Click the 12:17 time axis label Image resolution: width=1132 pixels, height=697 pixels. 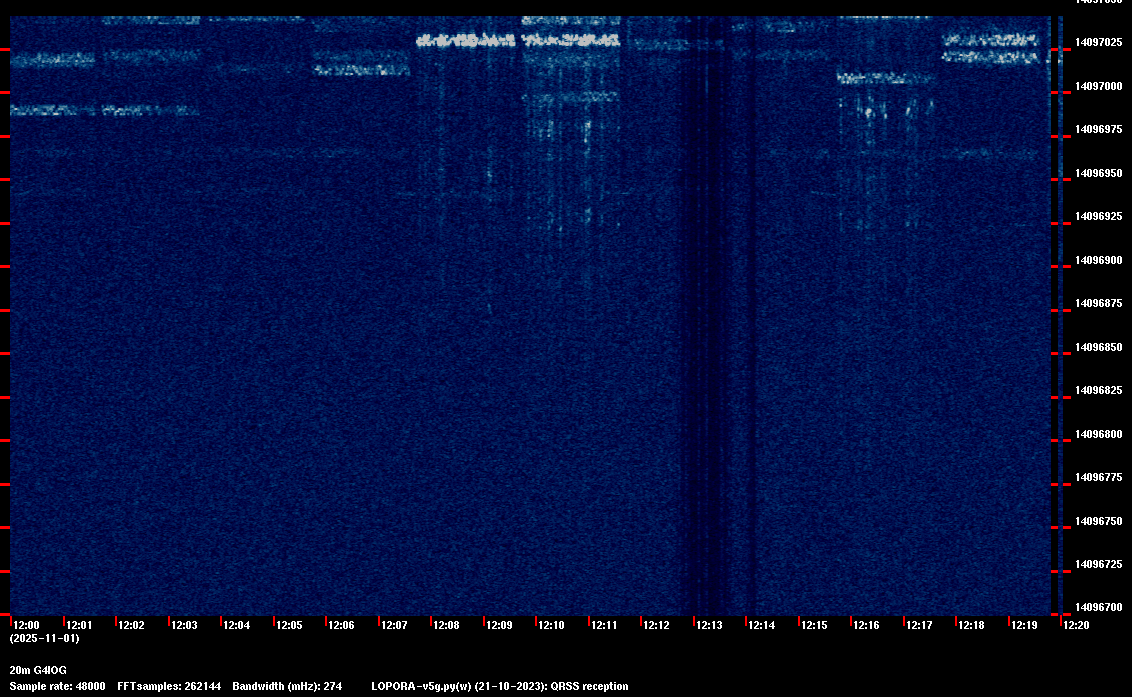pyautogui.click(x=919, y=625)
